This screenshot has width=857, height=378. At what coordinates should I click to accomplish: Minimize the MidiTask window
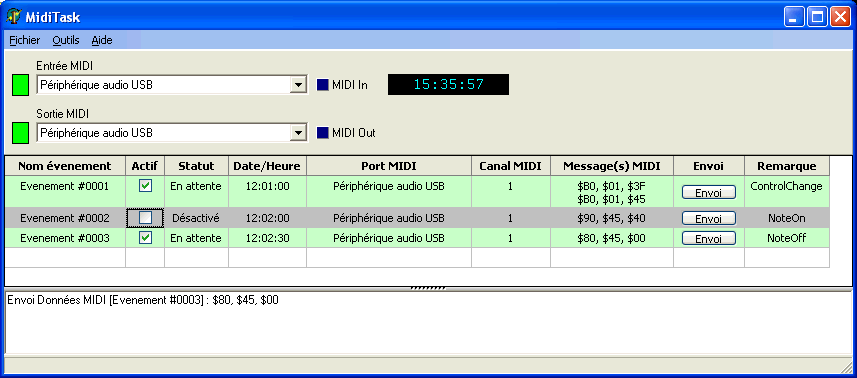(794, 17)
